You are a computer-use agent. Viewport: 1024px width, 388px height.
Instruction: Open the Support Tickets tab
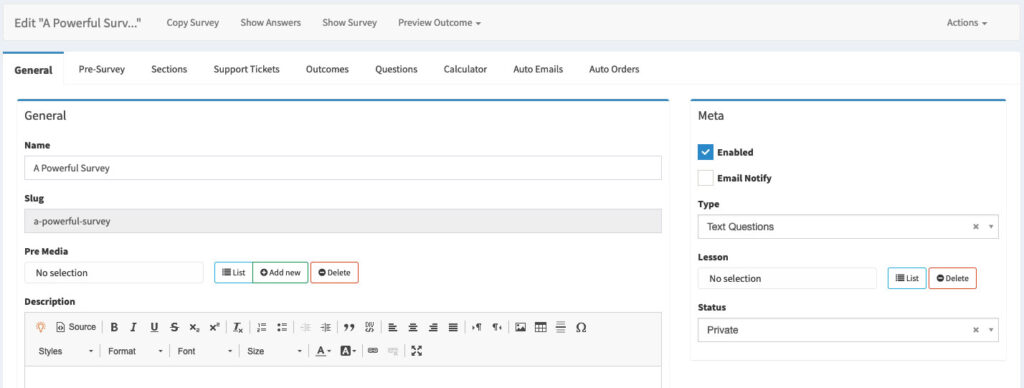[x=246, y=69]
